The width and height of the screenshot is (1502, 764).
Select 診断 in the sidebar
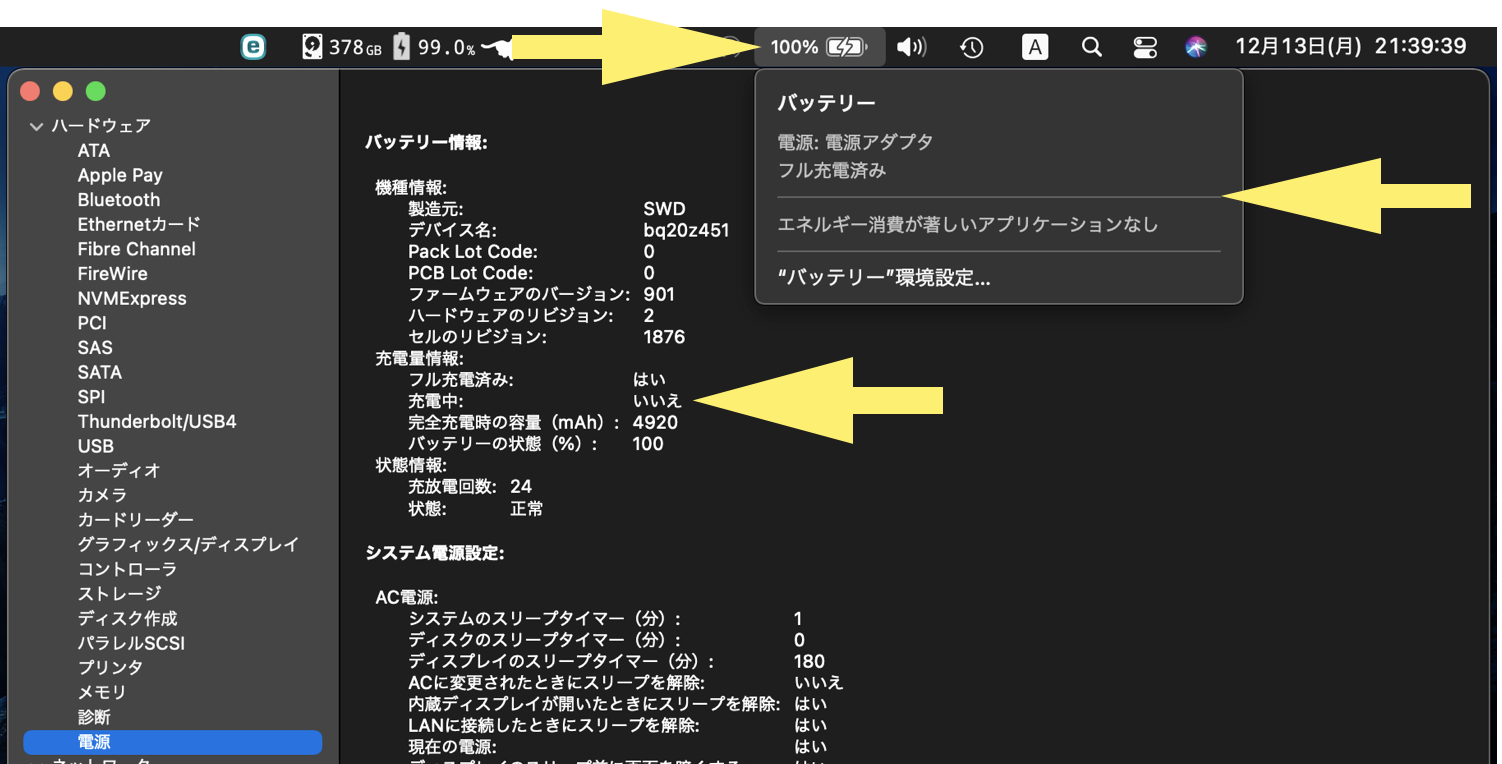pyautogui.click(x=94, y=717)
